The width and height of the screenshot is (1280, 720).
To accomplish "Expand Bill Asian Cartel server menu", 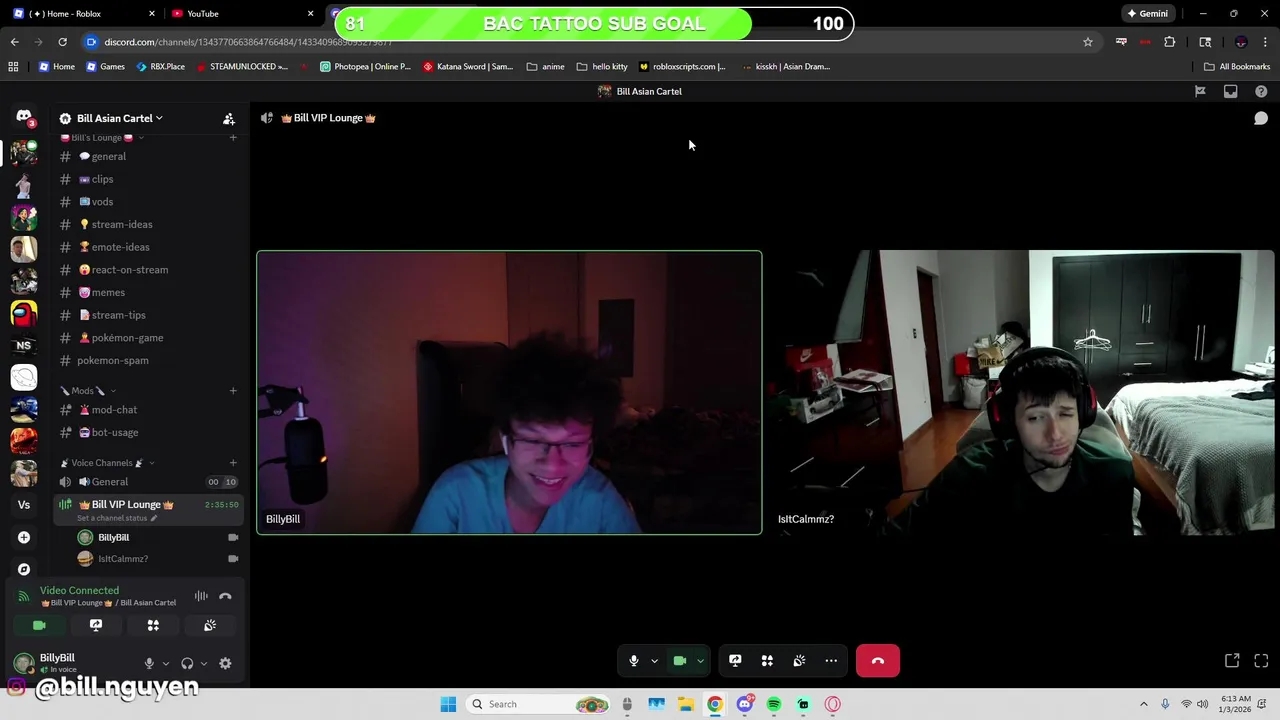I will (119, 118).
